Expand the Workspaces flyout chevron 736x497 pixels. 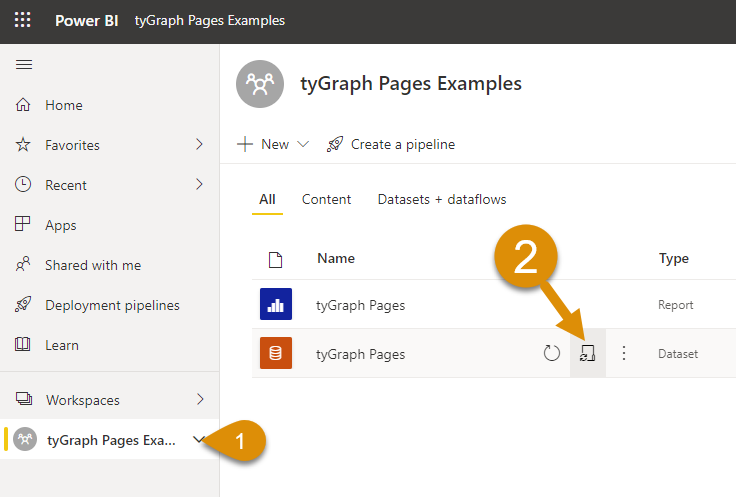pos(199,400)
